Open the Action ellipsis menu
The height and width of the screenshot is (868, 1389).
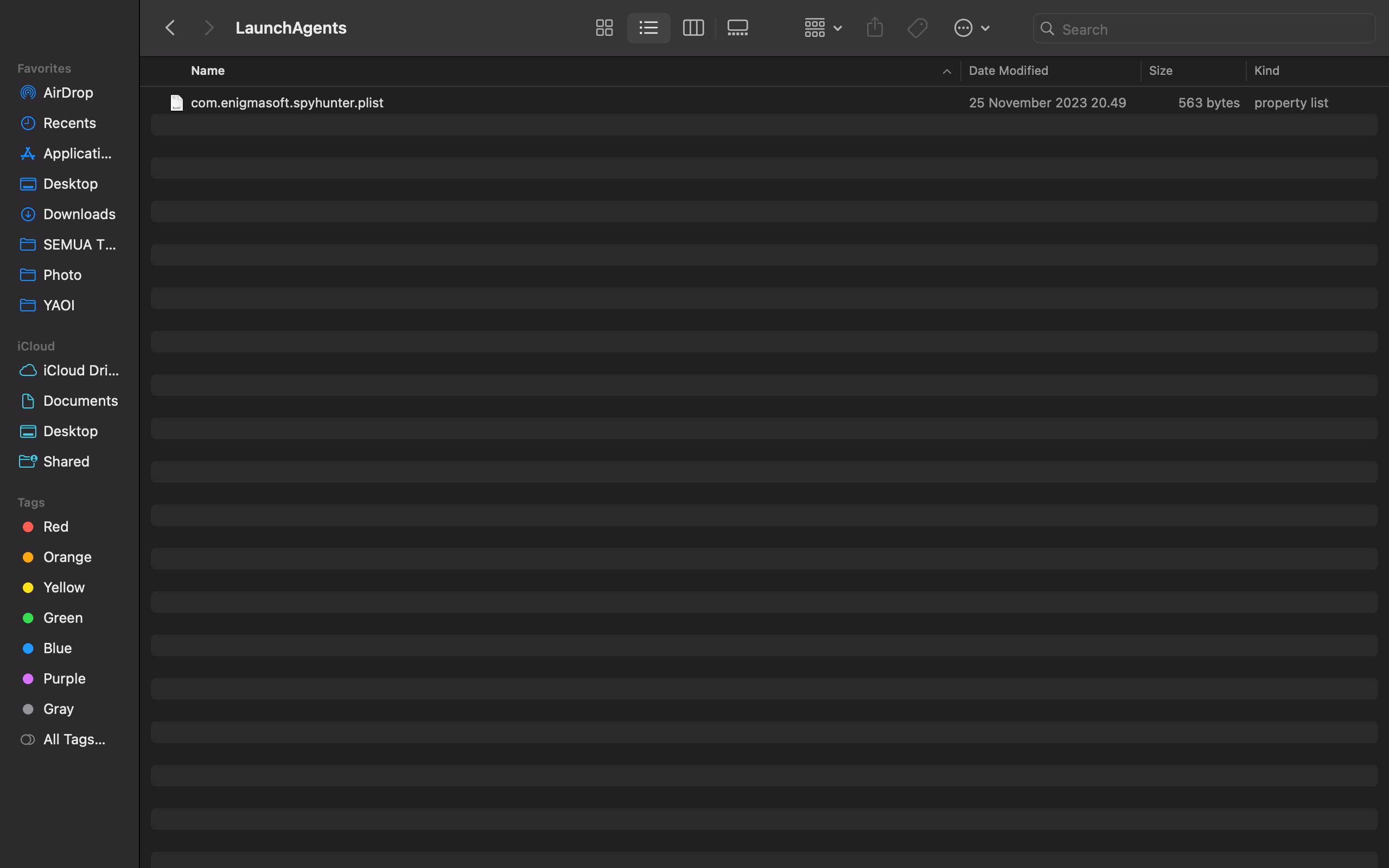[971, 28]
